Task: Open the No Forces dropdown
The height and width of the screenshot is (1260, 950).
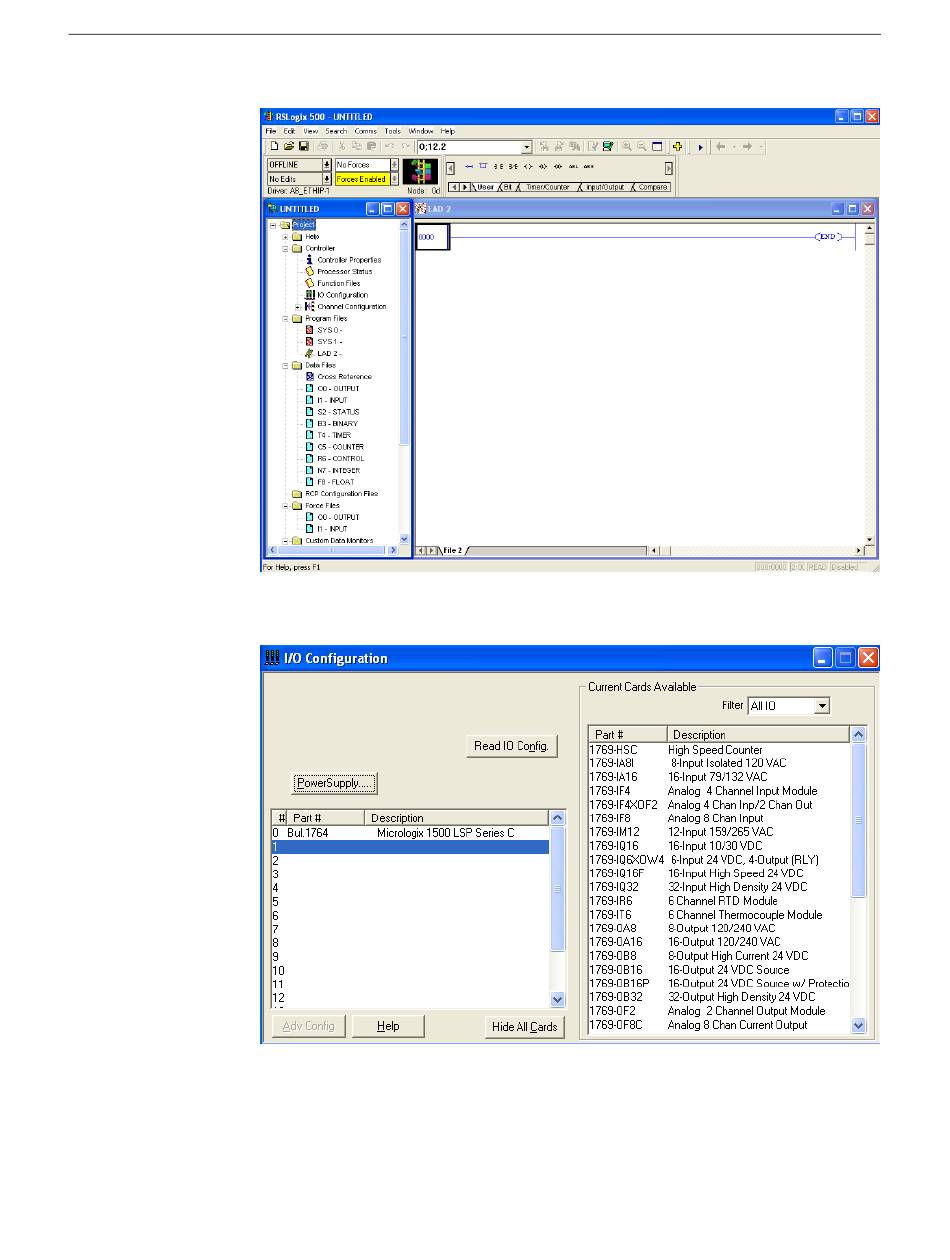Action: point(394,165)
